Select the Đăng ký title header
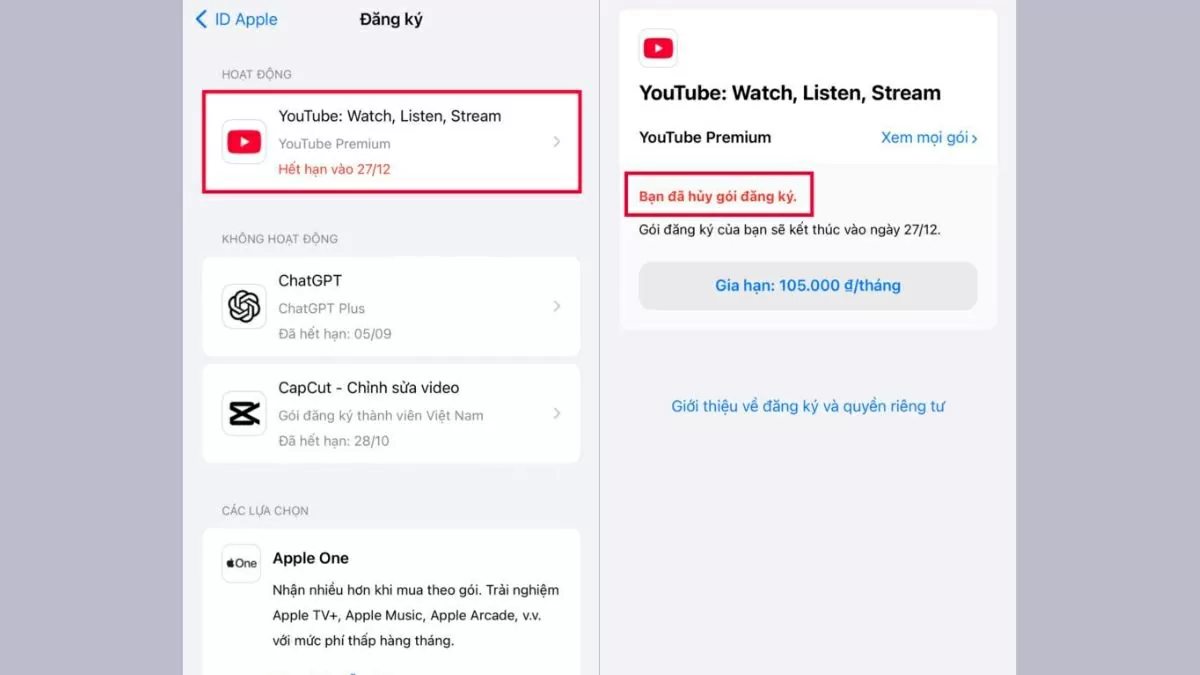This screenshot has height=675, width=1200. 389,18
